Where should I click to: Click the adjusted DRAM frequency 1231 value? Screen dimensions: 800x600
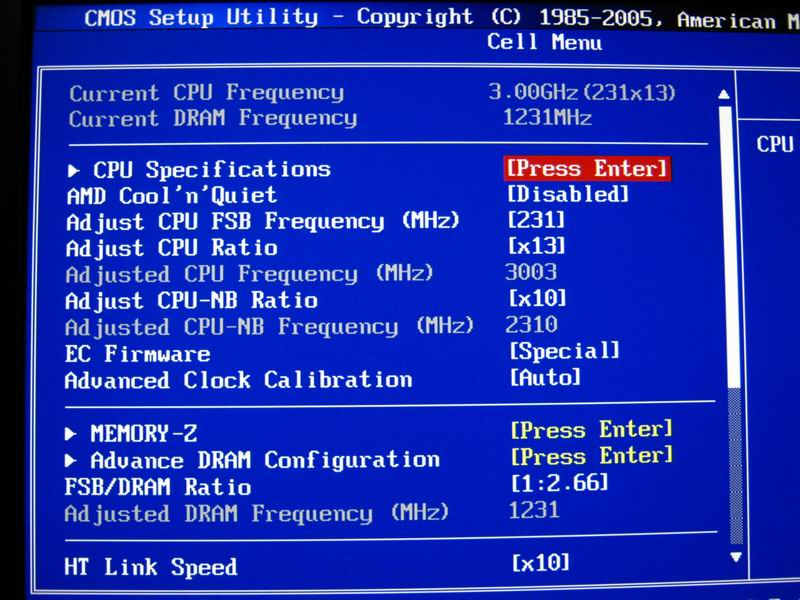(534, 510)
